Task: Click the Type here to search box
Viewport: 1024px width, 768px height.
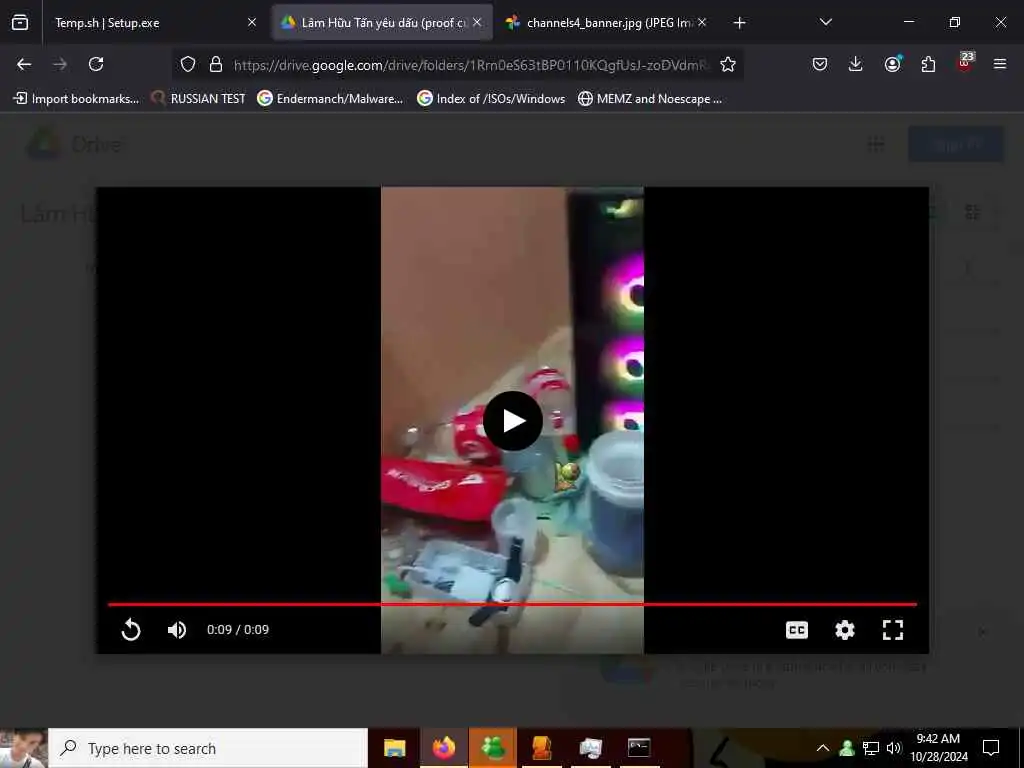Action: coord(208,748)
